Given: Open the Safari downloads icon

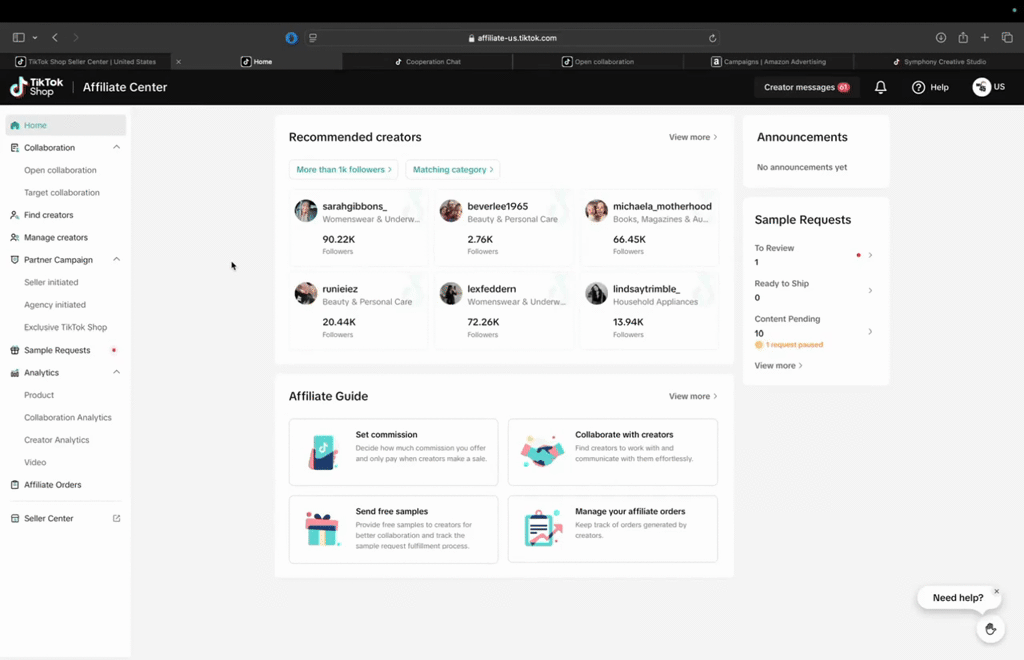Looking at the screenshot, I should coord(940,38).
